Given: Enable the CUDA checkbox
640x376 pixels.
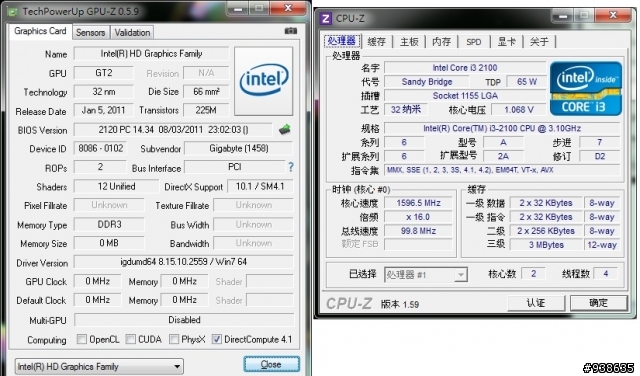Looking at the screenshot, I should (131, 339).
